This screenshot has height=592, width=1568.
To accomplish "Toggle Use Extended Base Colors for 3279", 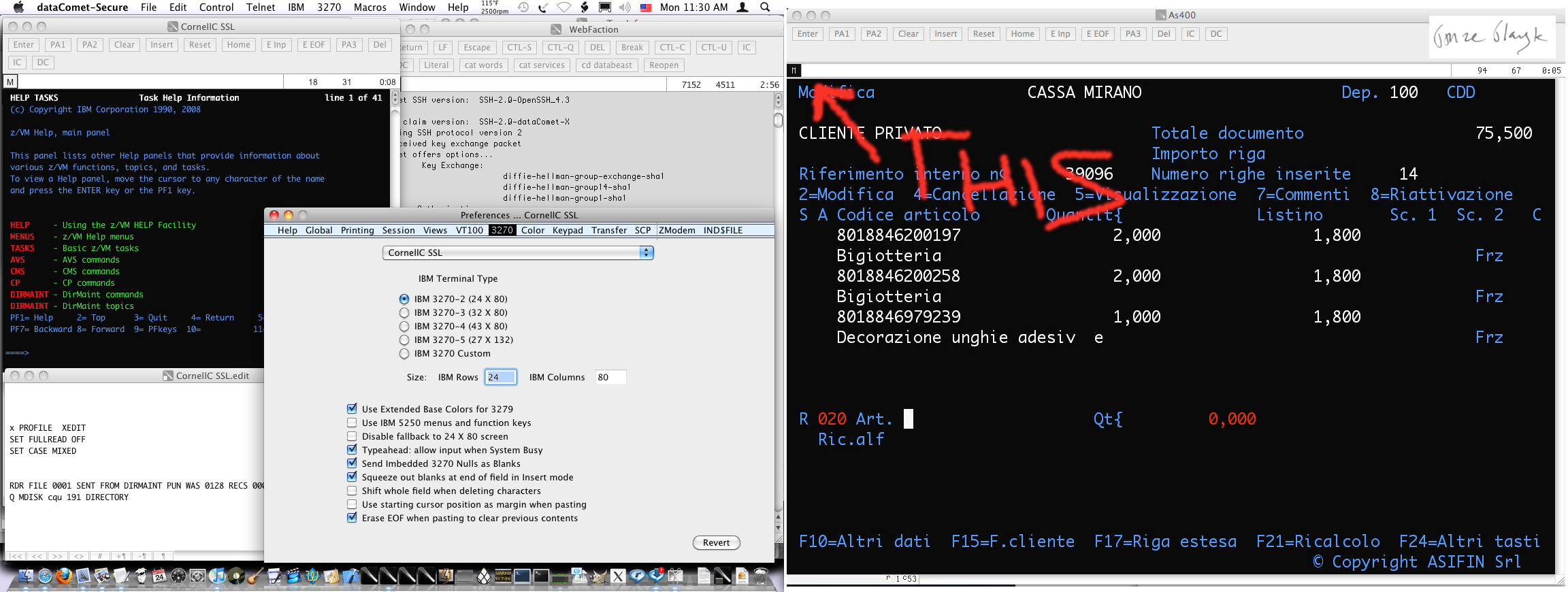I will click(352, 409).
